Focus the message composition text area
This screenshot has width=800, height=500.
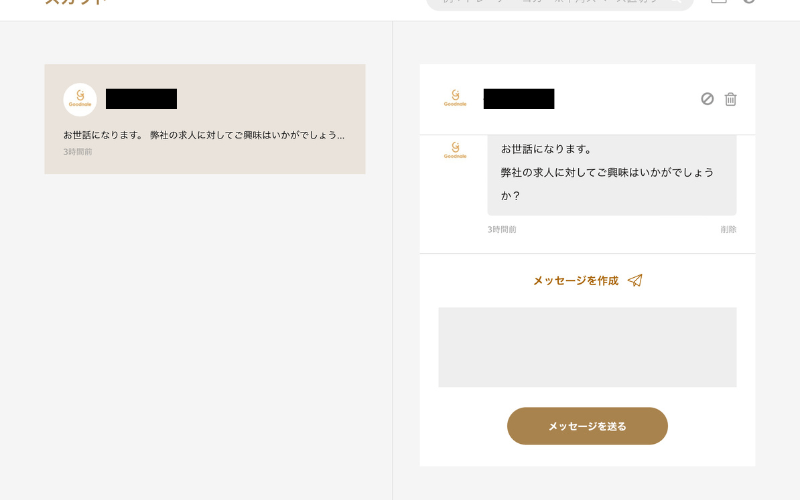pos(587,347)
